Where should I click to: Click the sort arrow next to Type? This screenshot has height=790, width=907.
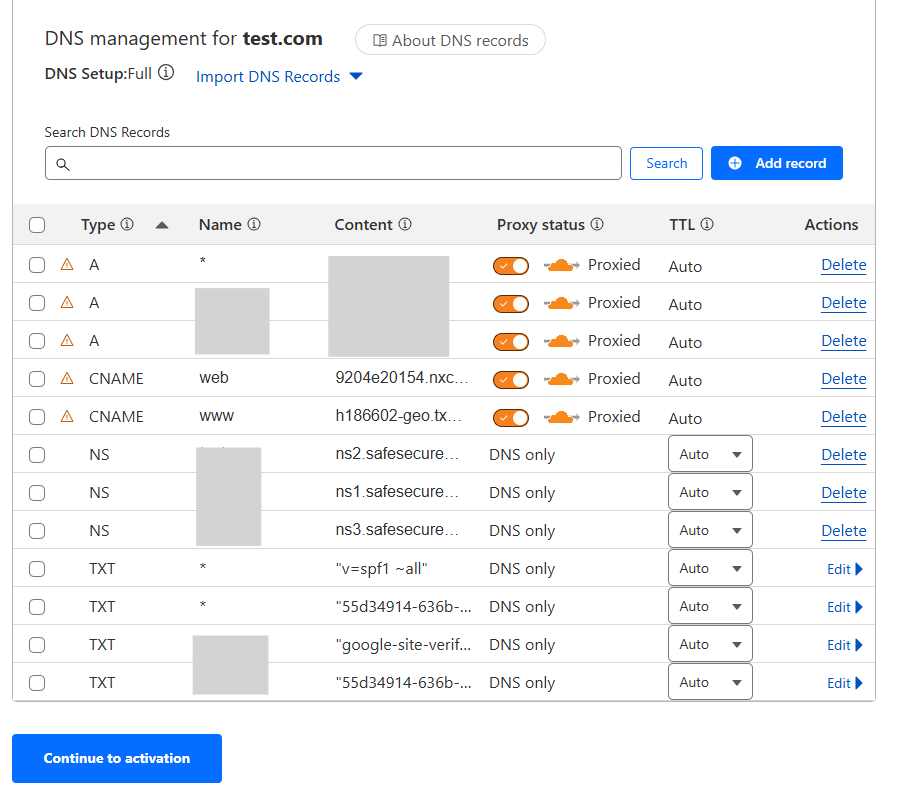click(x=162, y=226)
